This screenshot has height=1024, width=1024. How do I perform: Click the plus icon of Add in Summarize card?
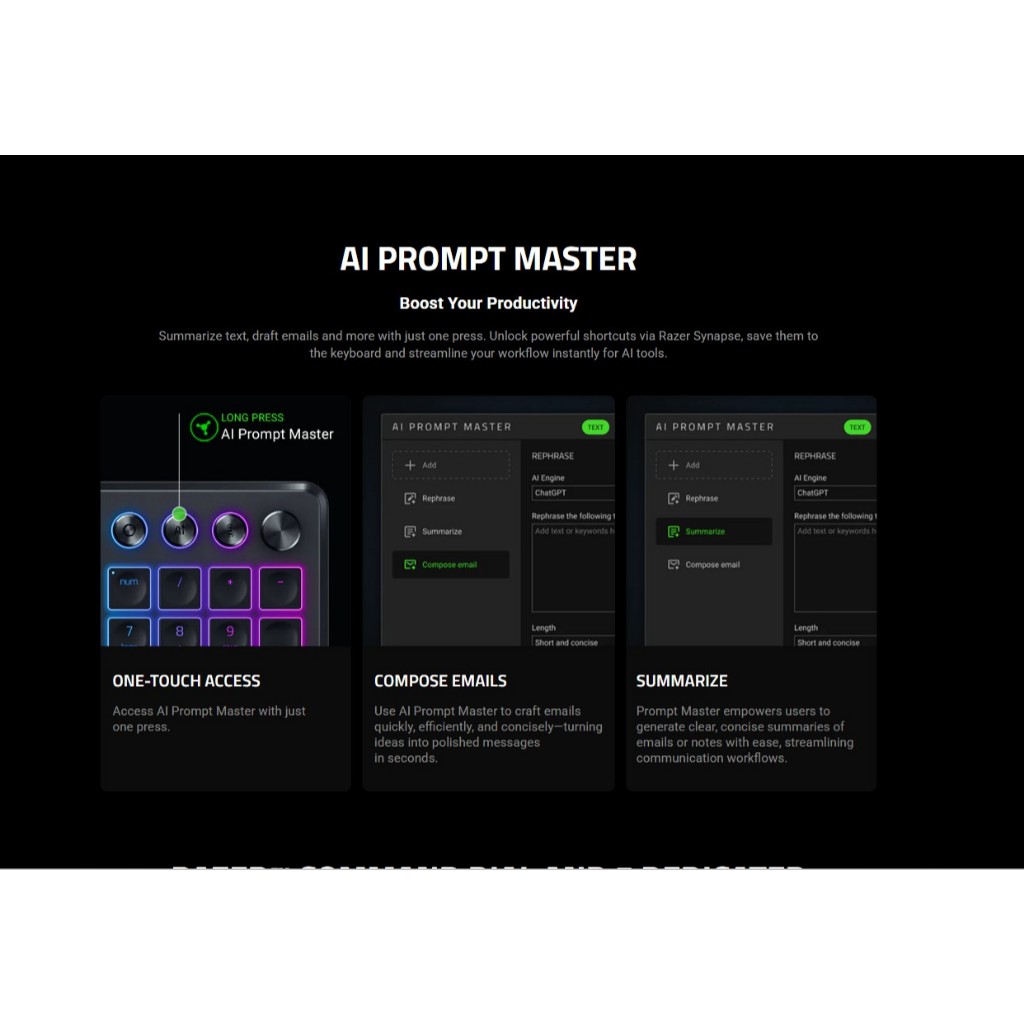tap(673, 465)
